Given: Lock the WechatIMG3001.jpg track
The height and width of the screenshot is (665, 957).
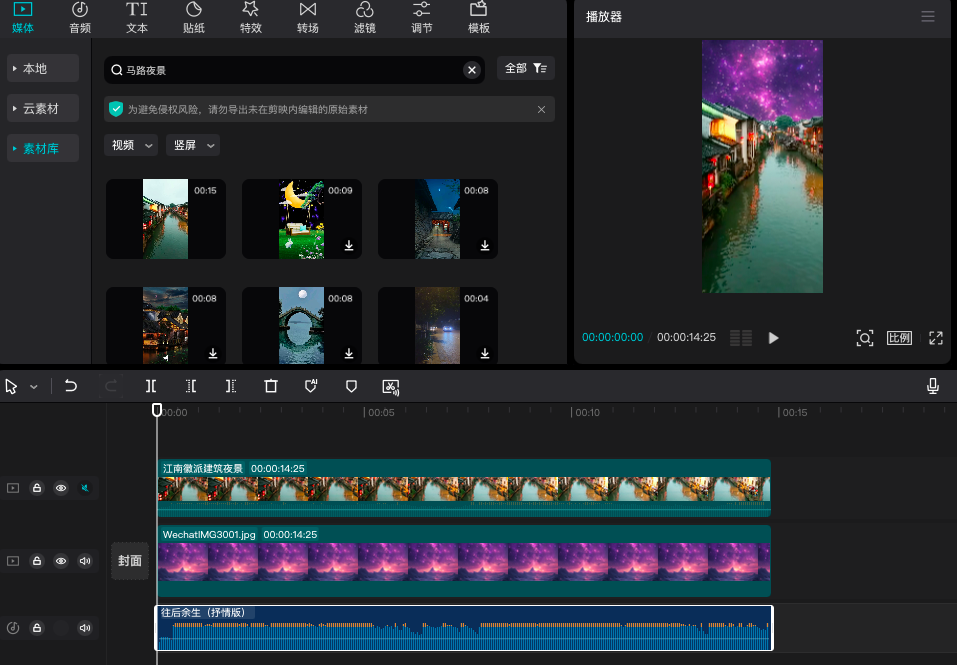Looking at the screenshot, I should tap(37, 561).
